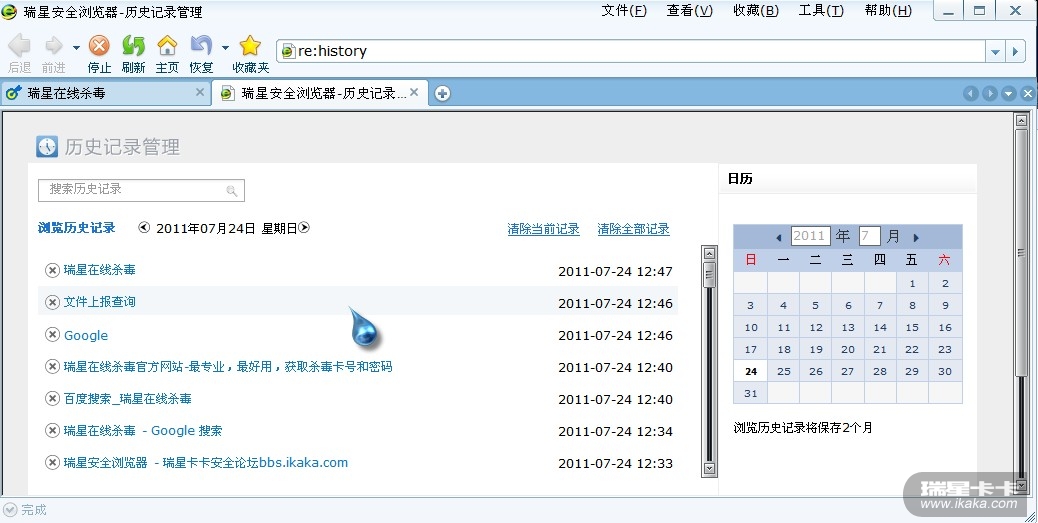Open the 收藏(B) menu

click(x=756, y=11)
